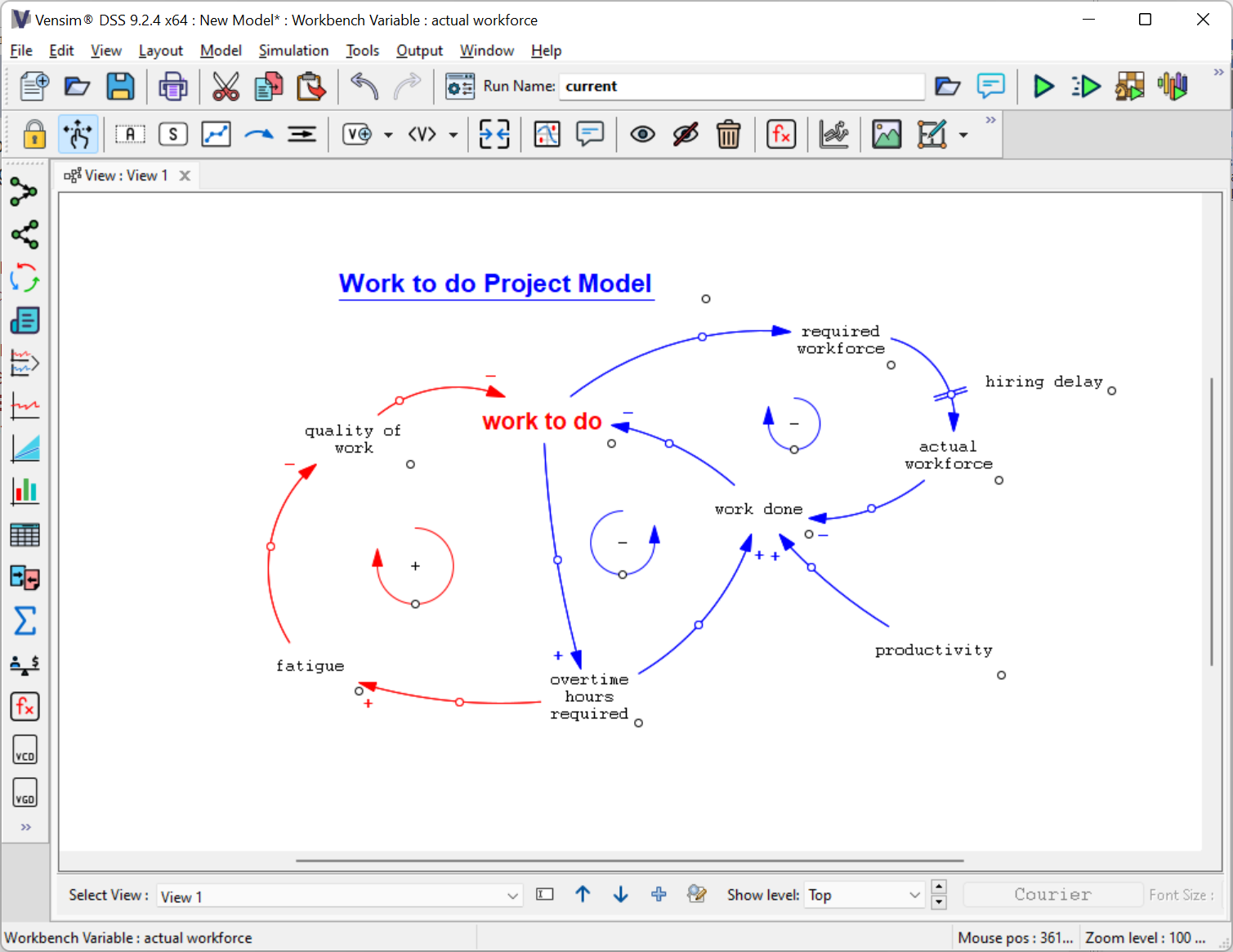Select the Variable tool marked with A

pos(130,134)
